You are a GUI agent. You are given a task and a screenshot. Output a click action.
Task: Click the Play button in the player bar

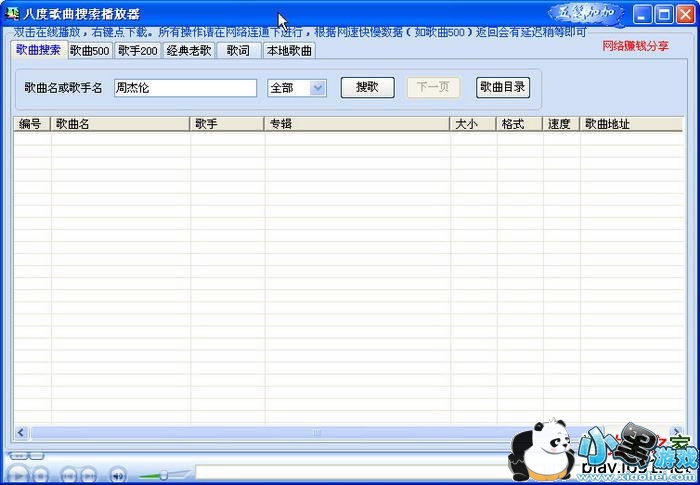point(17,476)
